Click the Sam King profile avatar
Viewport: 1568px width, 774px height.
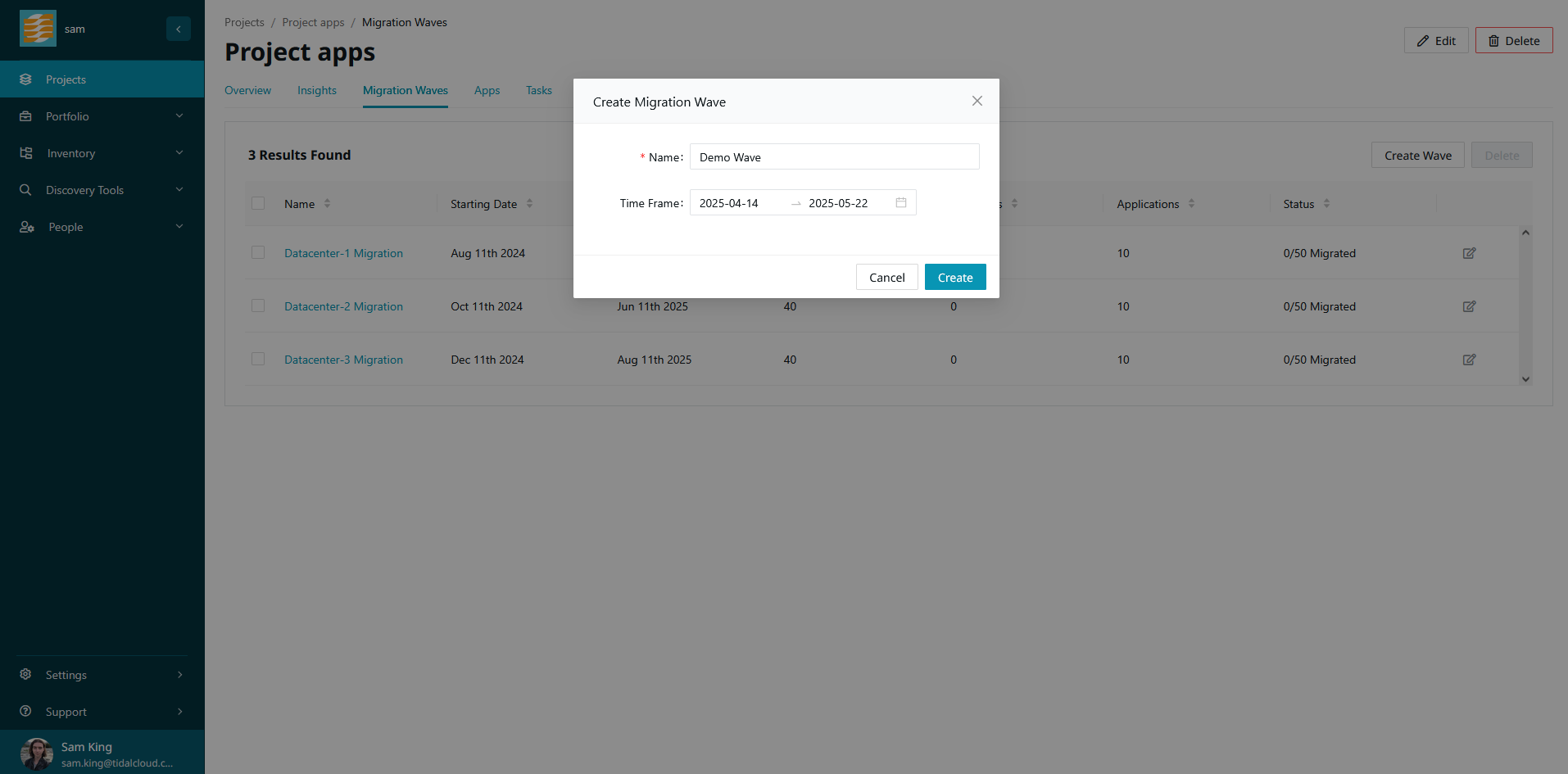(36, 754)
